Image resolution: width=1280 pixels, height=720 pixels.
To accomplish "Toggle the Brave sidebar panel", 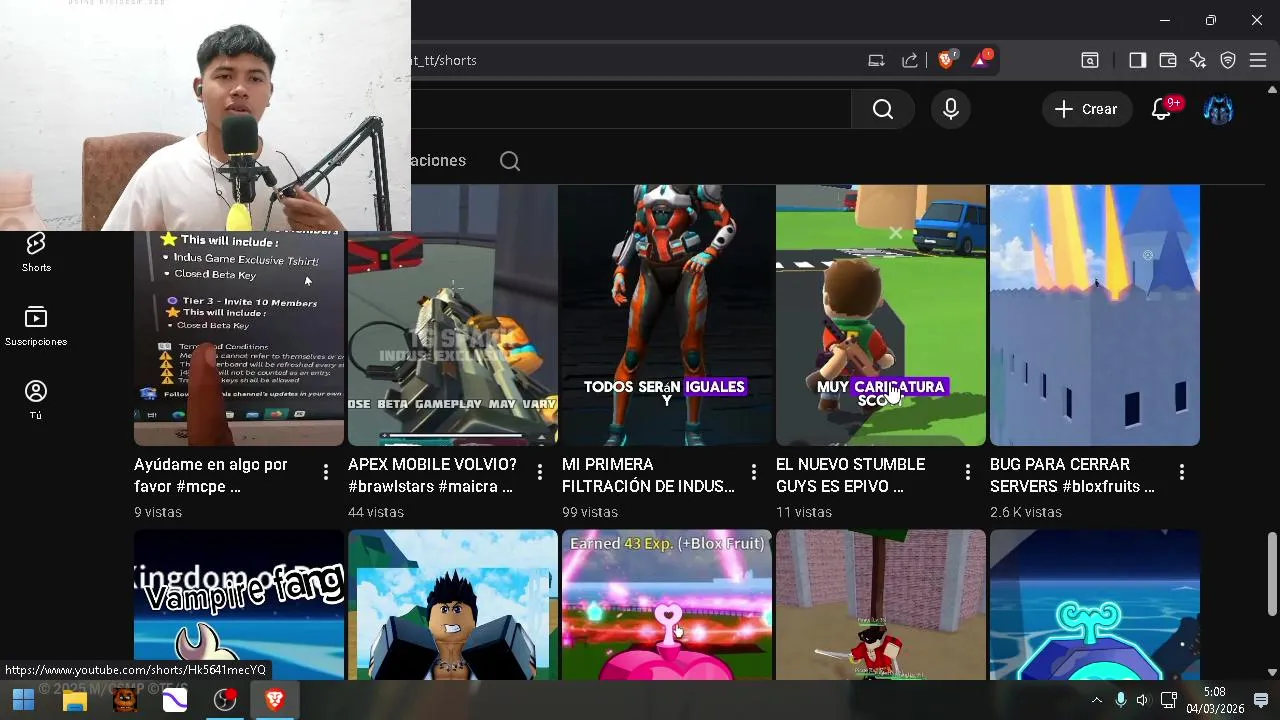I will pyautogui.click(x=1138, y=60).
